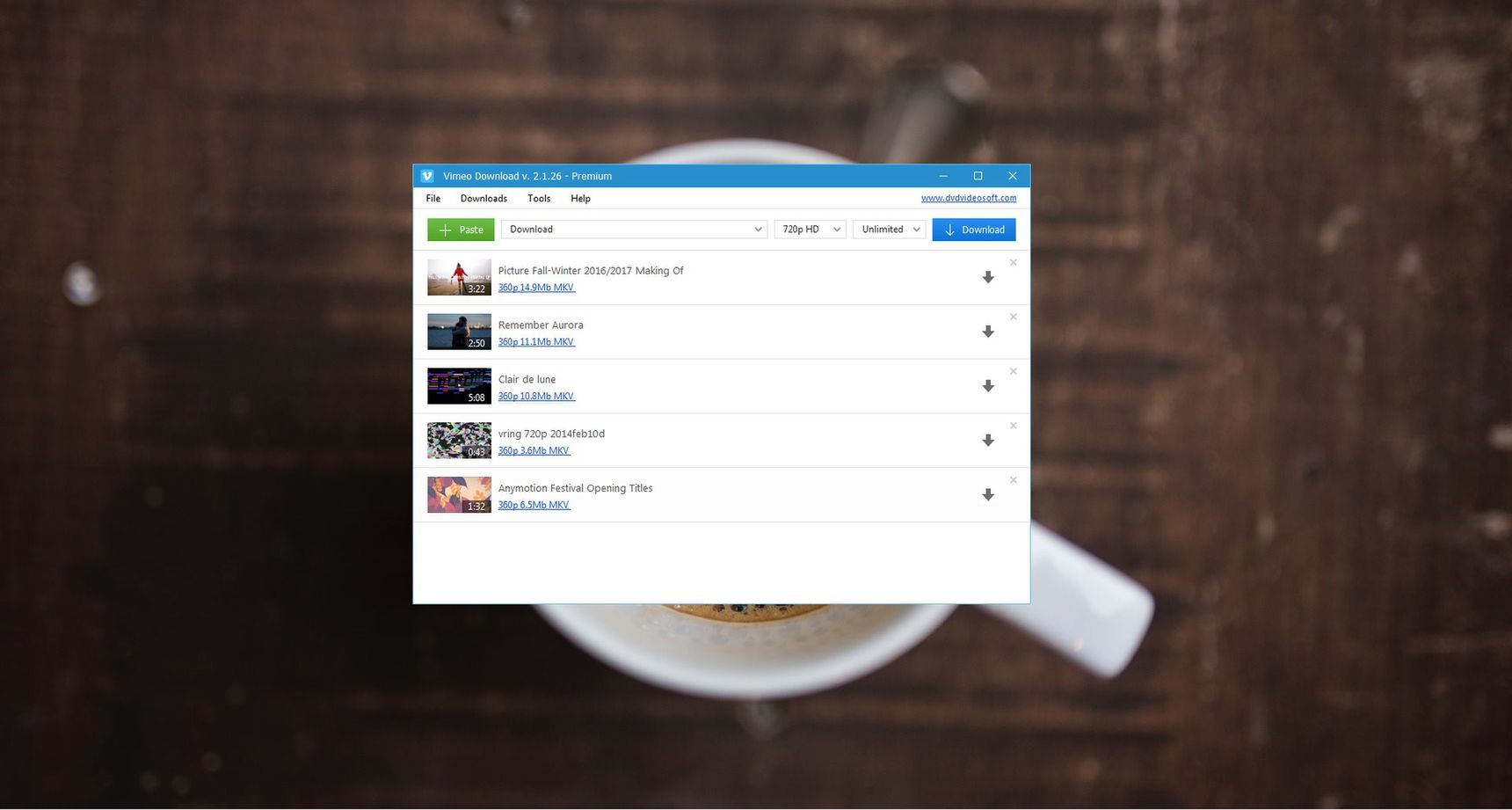Click the vring 720p 2014feb10d thumbnail
1512x810 pixels.
click(x=459, y=441)
